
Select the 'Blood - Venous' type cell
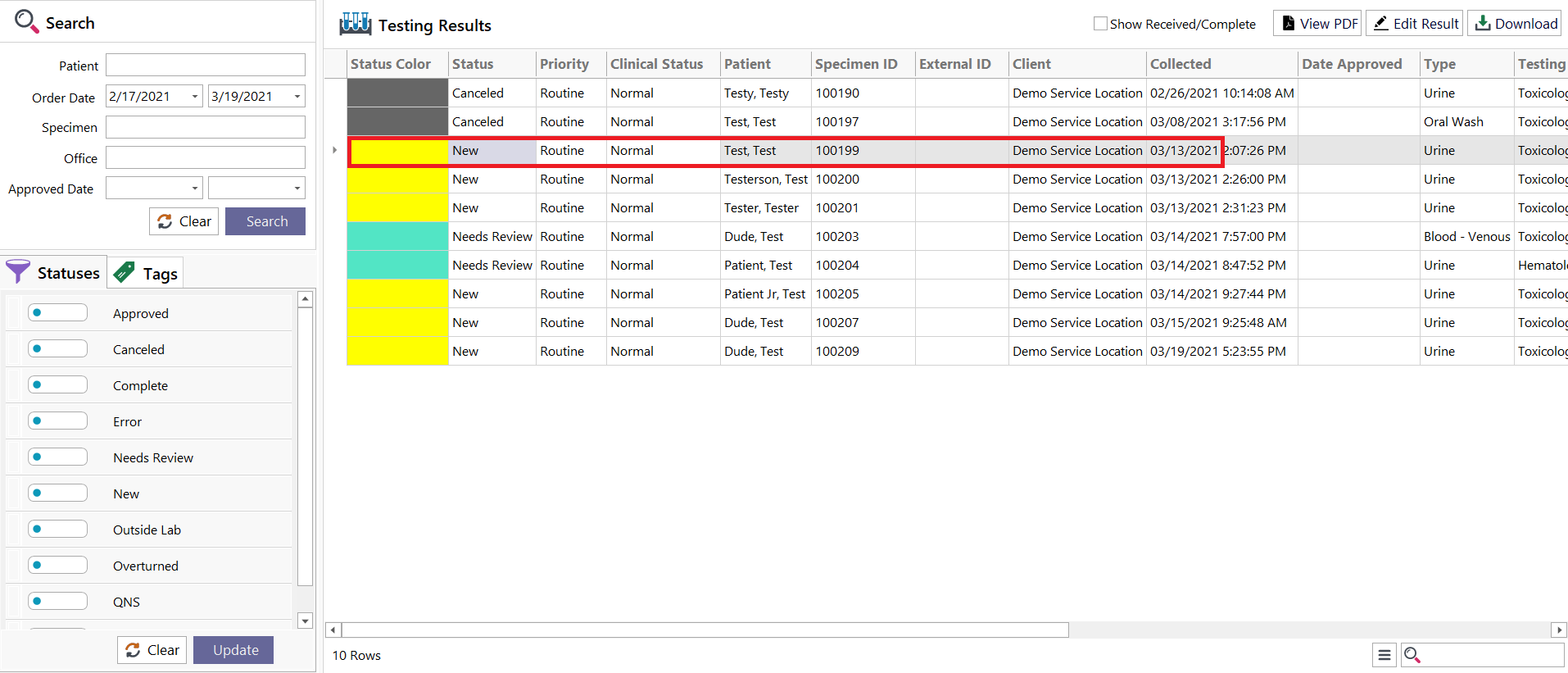tap(1466, 236)
